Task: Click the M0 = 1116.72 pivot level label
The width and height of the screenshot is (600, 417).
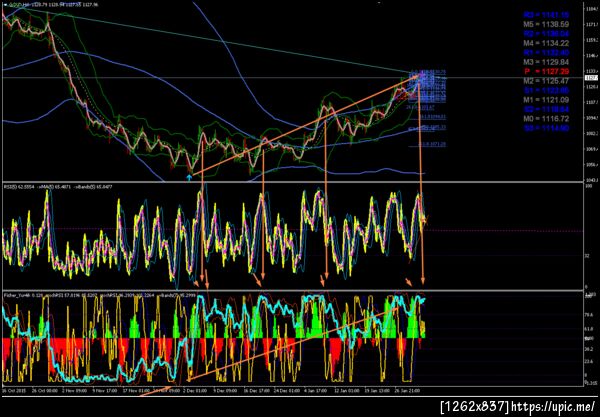Action: click(546, 119)
